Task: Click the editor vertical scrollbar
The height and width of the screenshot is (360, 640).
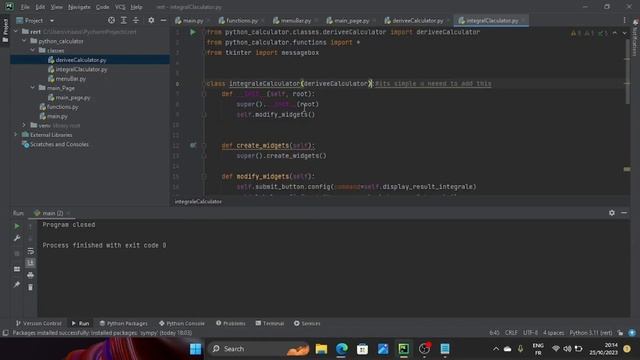Action: click(x=627, y=71)
